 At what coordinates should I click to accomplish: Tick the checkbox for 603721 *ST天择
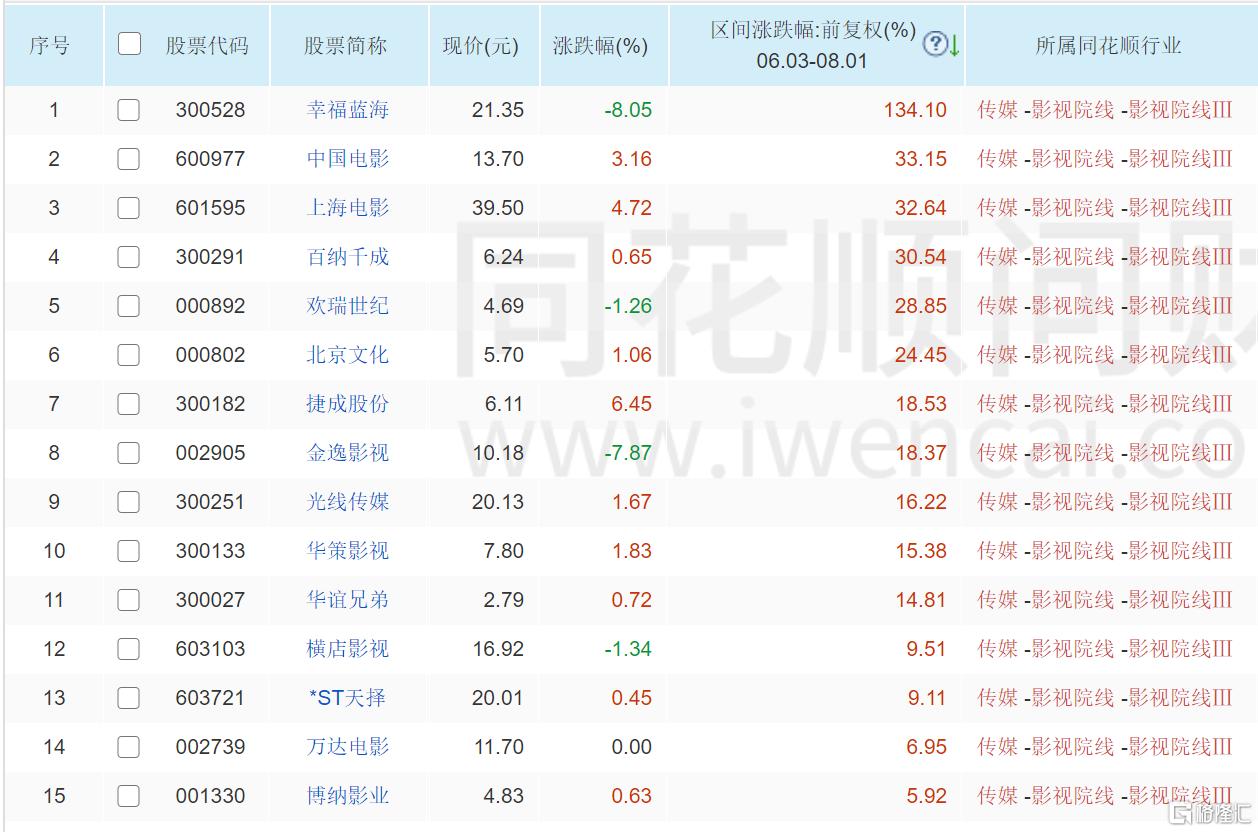tap(128, 698)
